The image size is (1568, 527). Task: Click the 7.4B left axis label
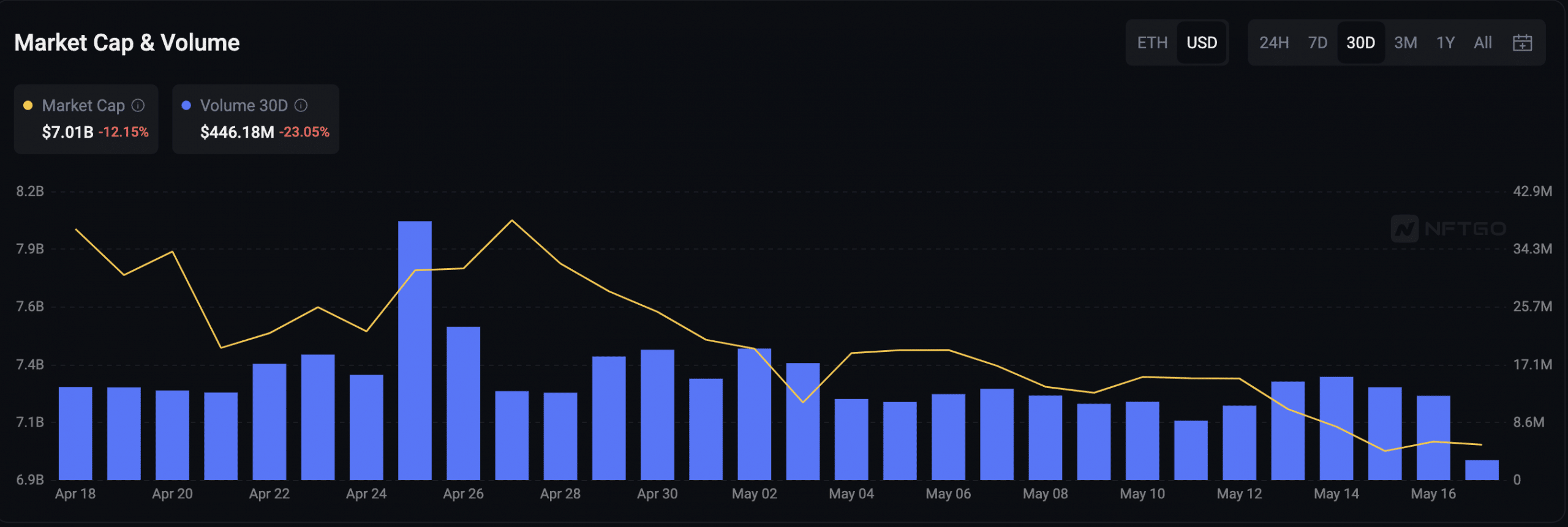[30, 364]
